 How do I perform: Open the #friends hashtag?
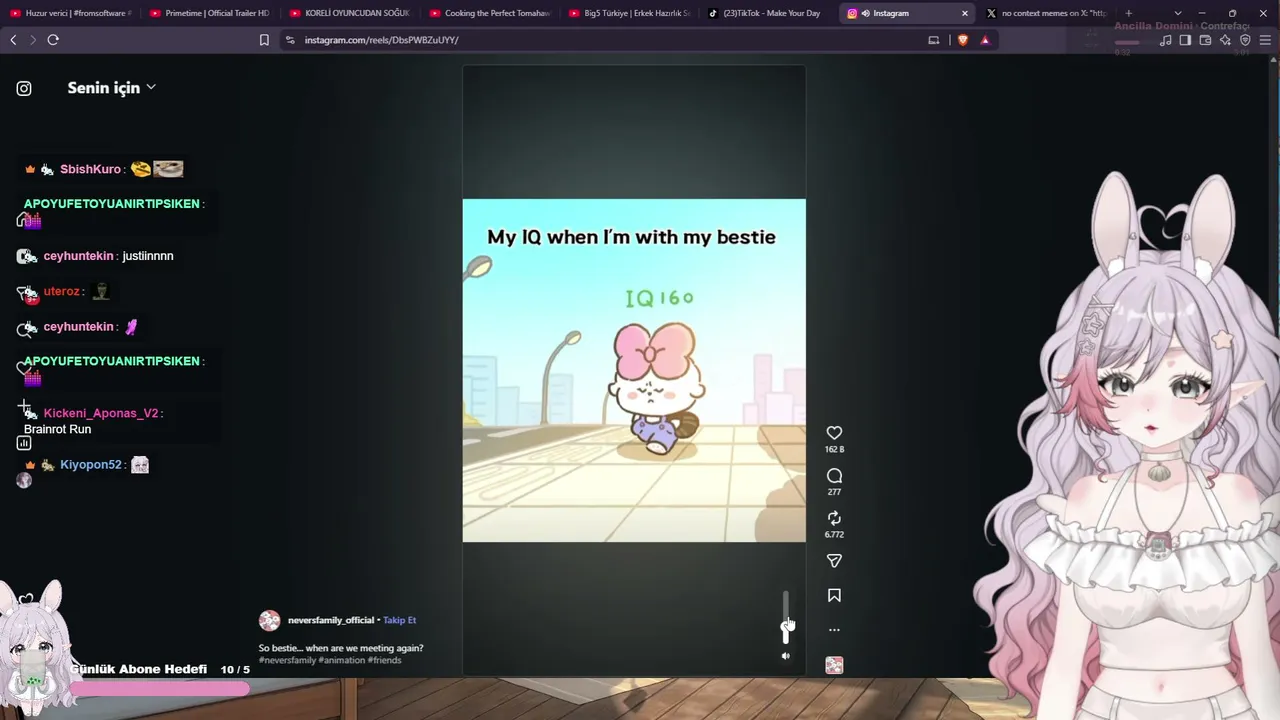[385, 660]
